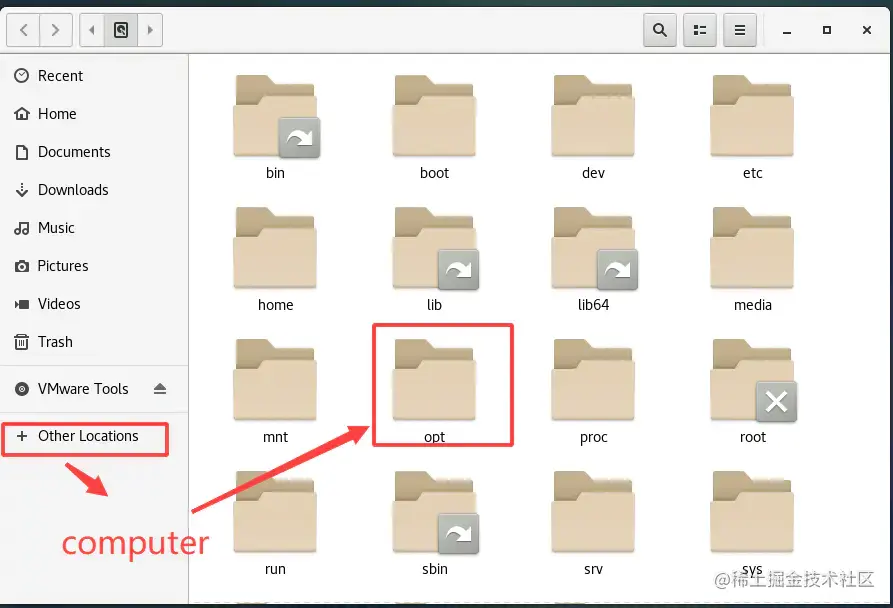The image size is (893, 608).
Task: Open Recent in the sidebar
Action: tap(94, 76)
